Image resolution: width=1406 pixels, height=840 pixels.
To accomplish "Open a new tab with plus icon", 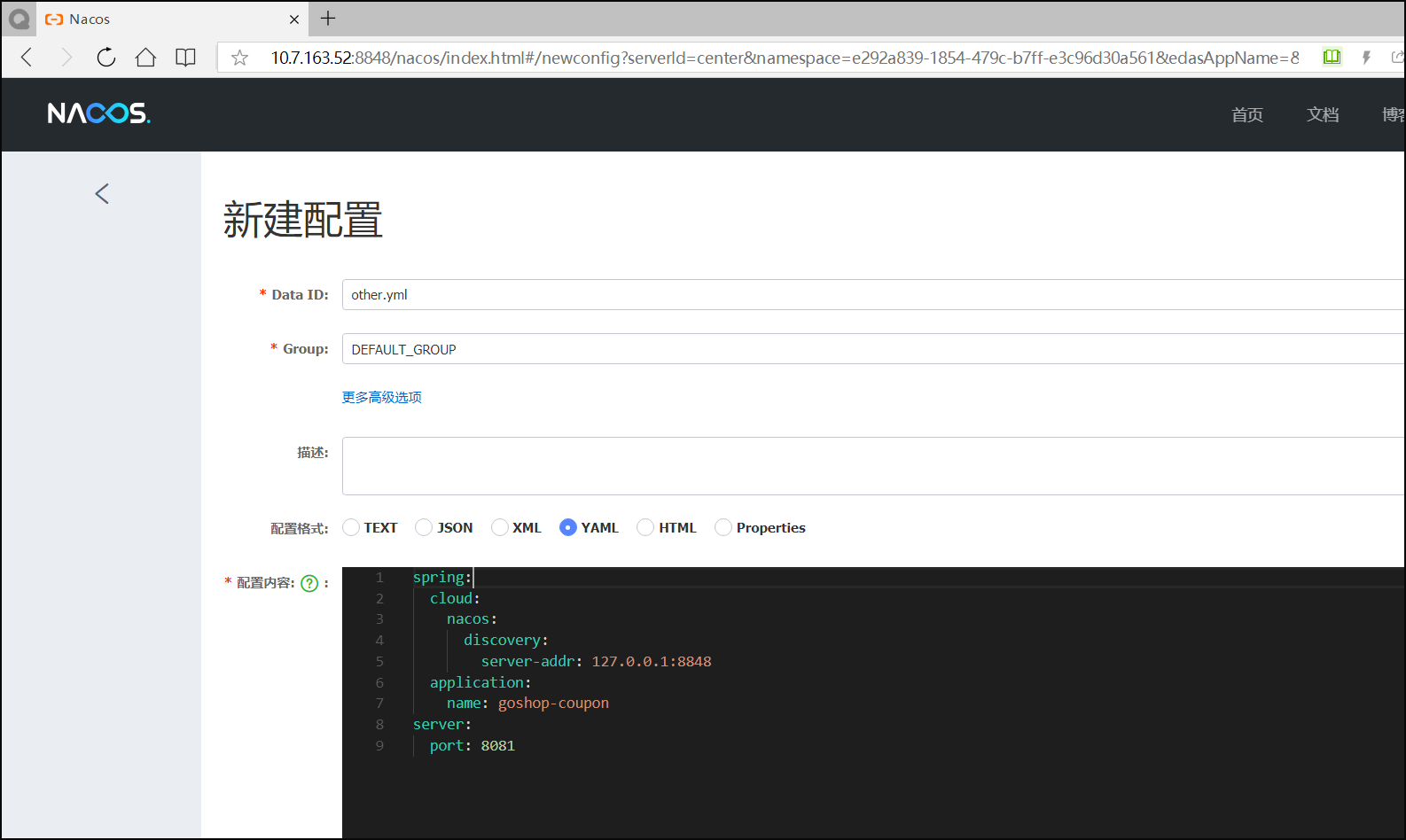I will point(328,19).
